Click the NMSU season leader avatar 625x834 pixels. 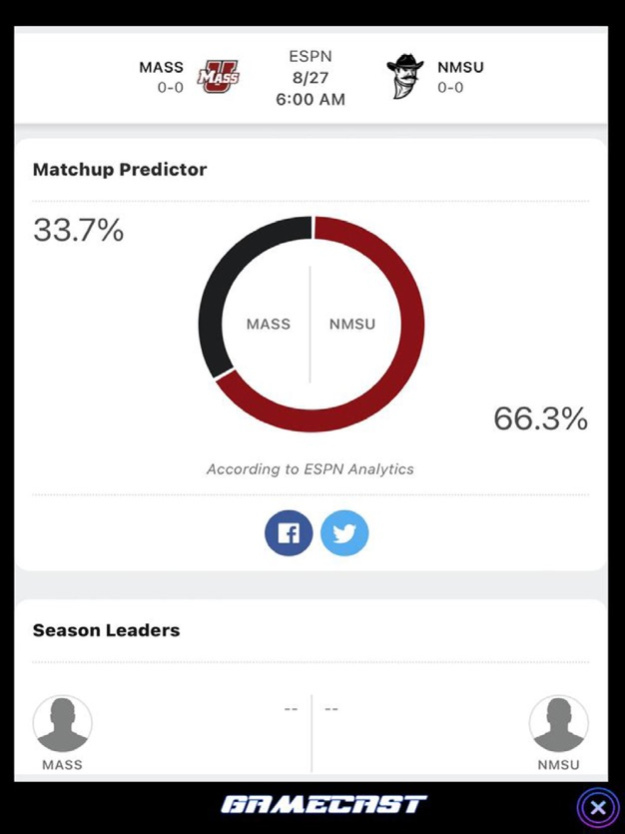coord(558,725)
